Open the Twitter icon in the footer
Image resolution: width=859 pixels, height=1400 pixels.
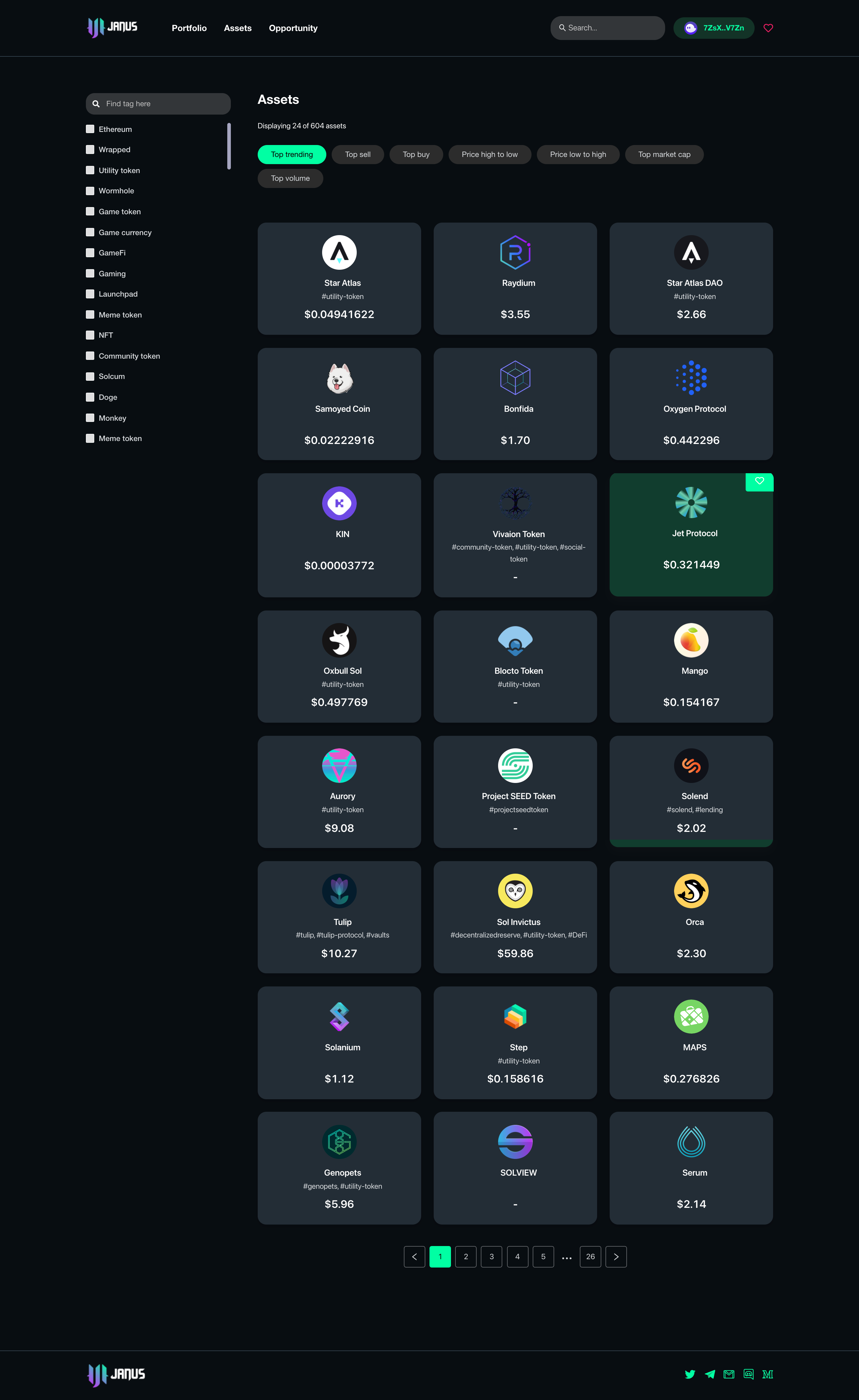690,1374
